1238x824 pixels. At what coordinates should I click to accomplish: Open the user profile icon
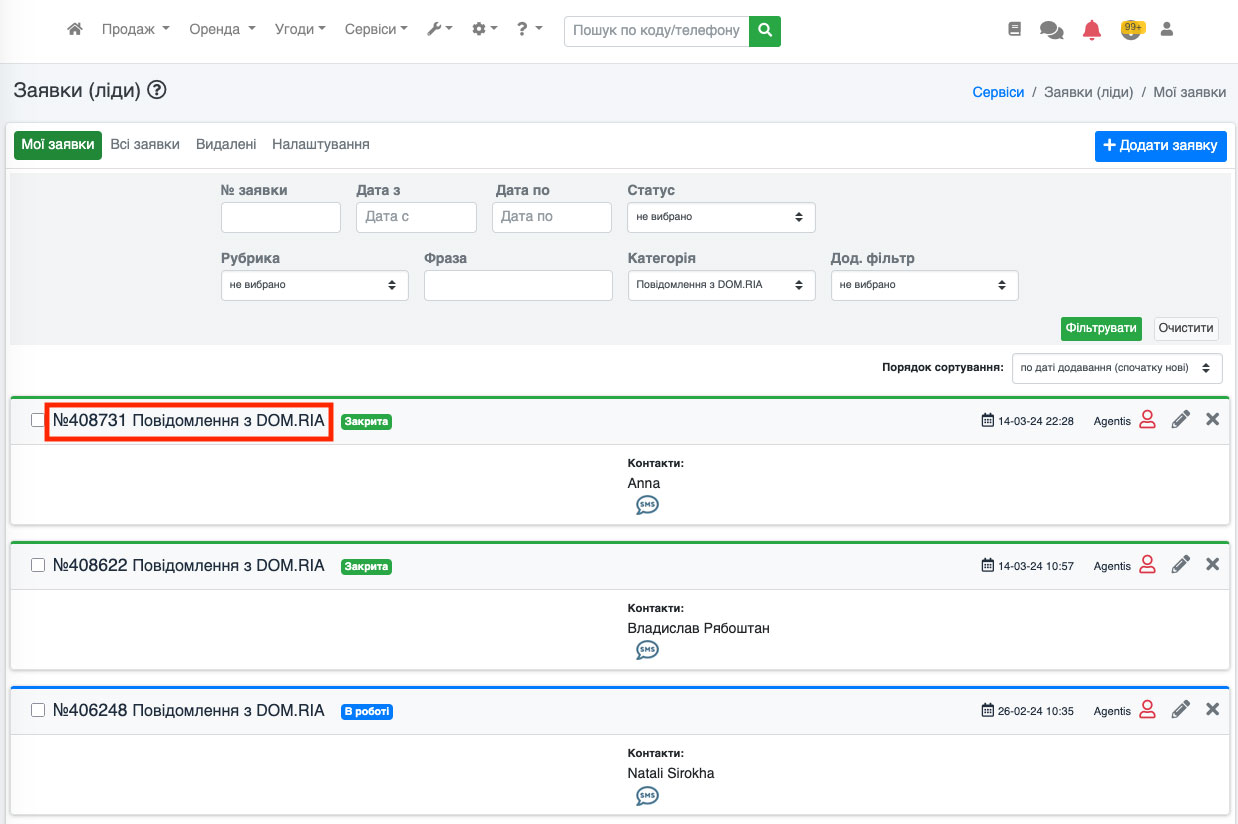coord(1166,30)
